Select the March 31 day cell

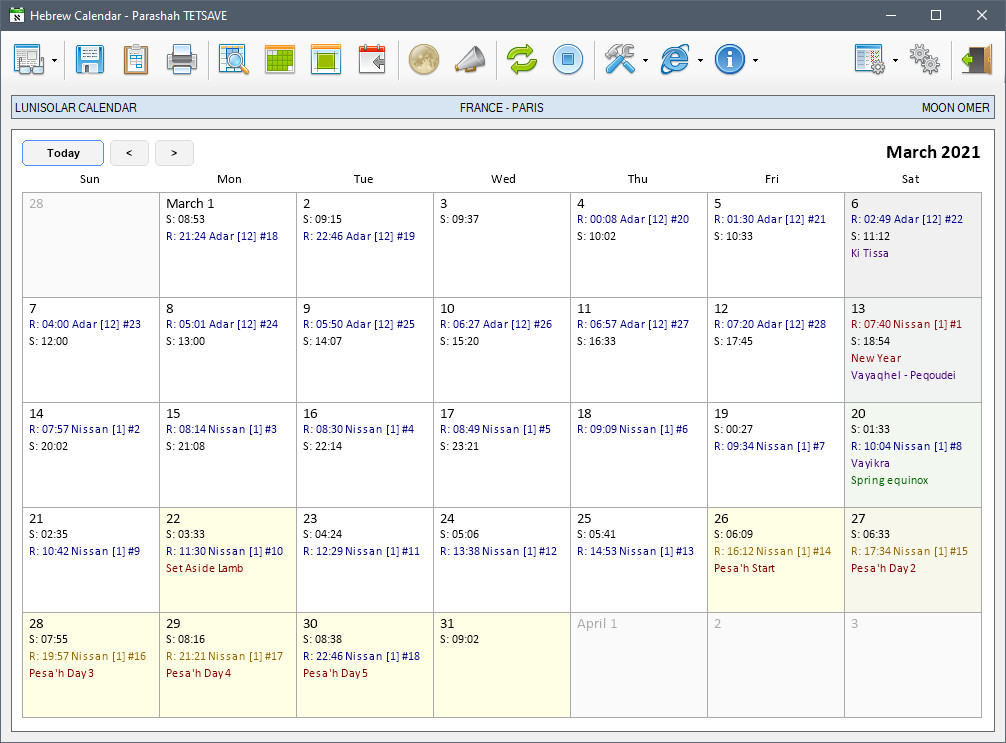[502, 665]
